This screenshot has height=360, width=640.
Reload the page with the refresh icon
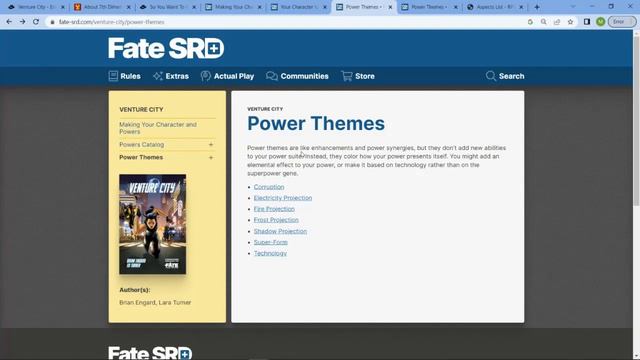point(36,22)
